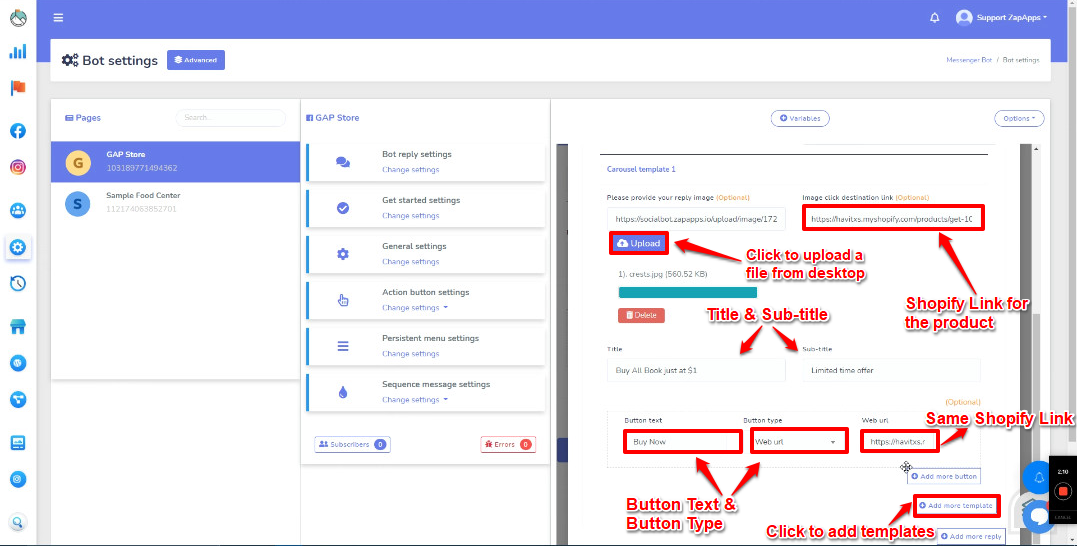Click the GAP Store panel heading
This screenshot has width=1077, height=546.
tap(332, 117)
